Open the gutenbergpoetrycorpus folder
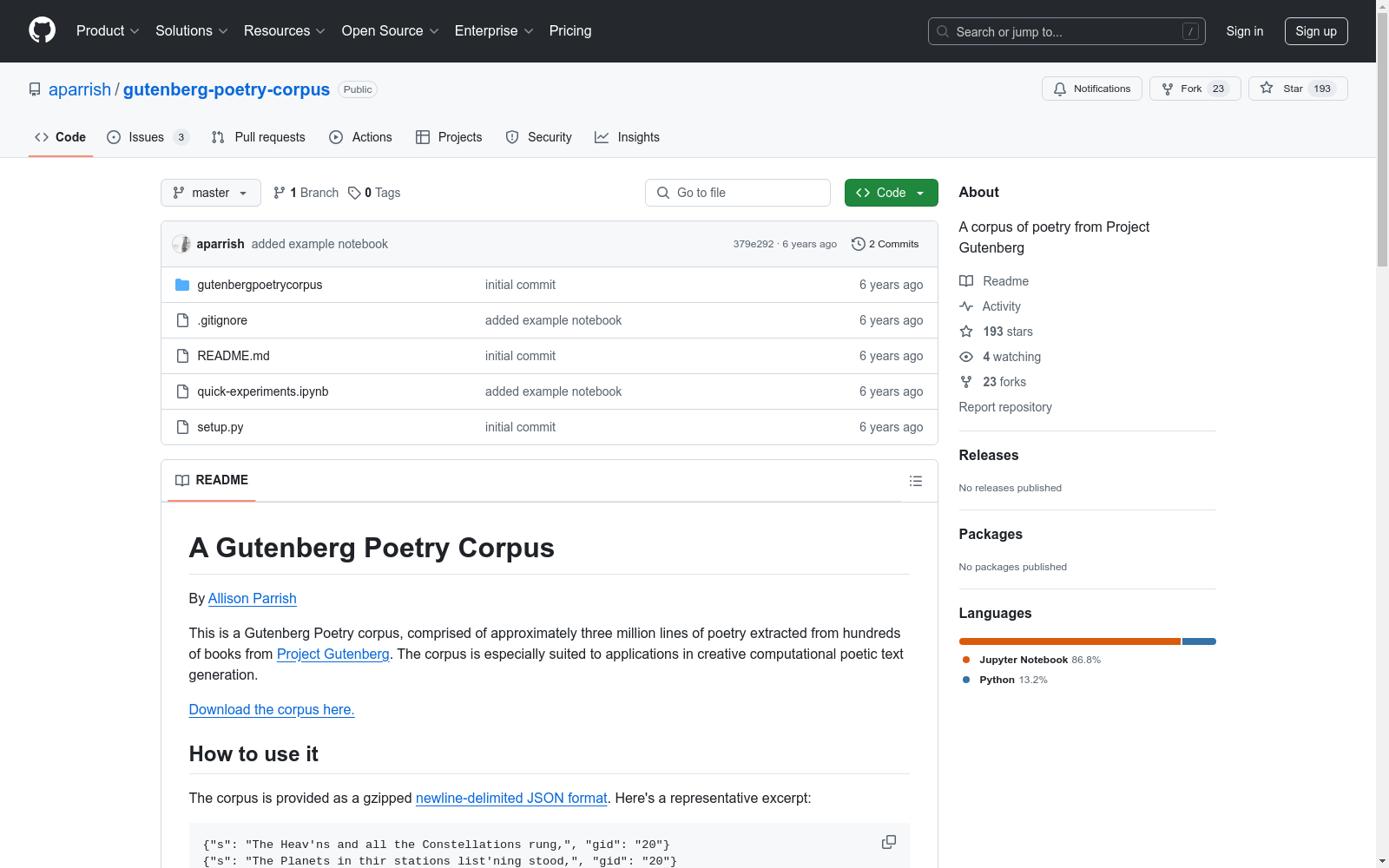Screen dimensions: 1389x868 click(x=260, y=285)
